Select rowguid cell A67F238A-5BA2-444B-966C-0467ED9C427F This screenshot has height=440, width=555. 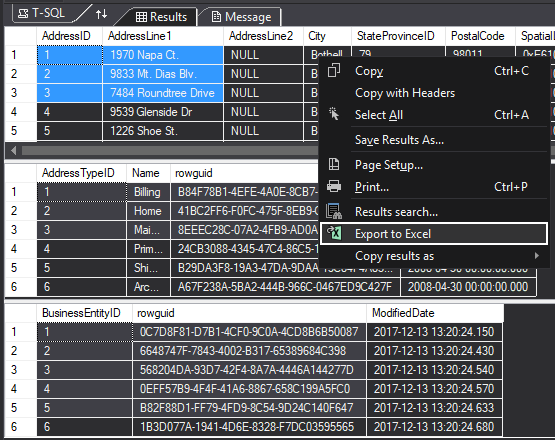click(x=285, y=287)
